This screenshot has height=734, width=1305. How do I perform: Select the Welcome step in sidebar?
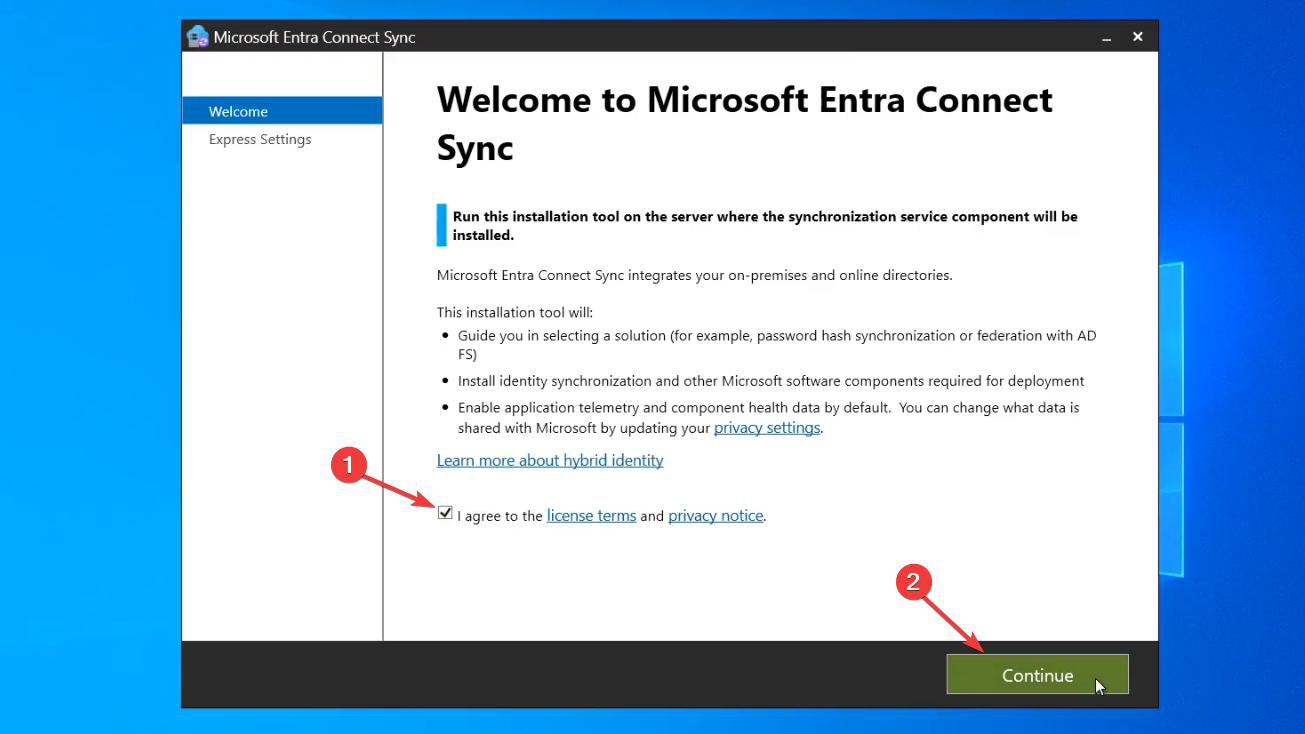(282, 111)
